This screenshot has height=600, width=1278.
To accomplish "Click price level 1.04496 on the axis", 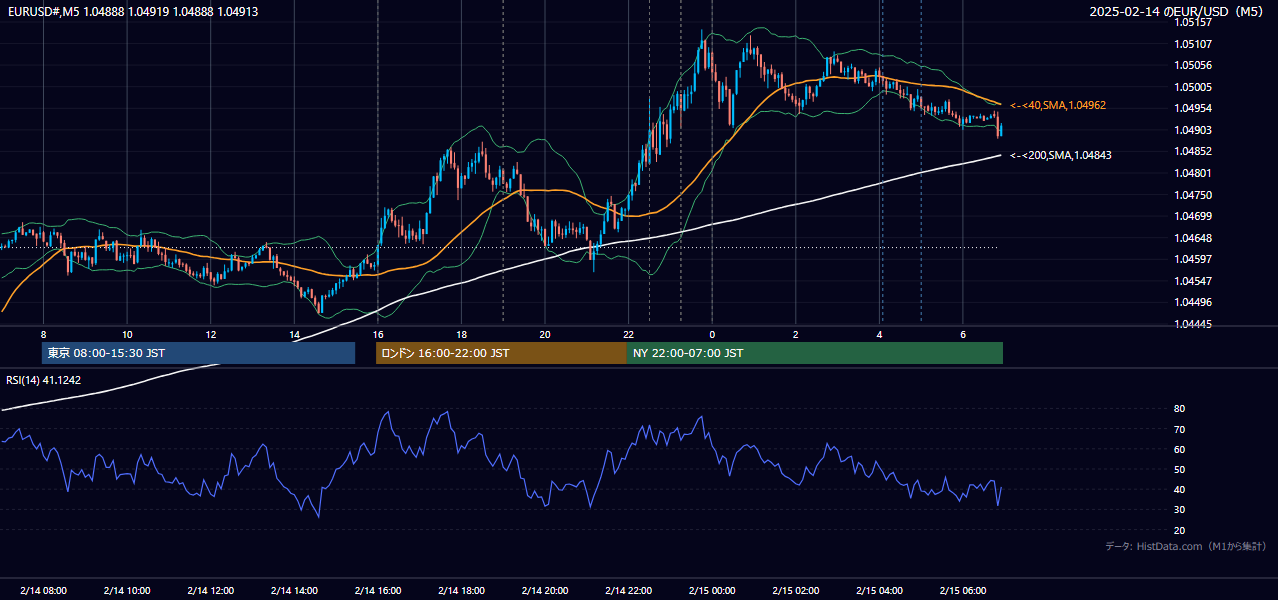I will (x=1192, y=302).
